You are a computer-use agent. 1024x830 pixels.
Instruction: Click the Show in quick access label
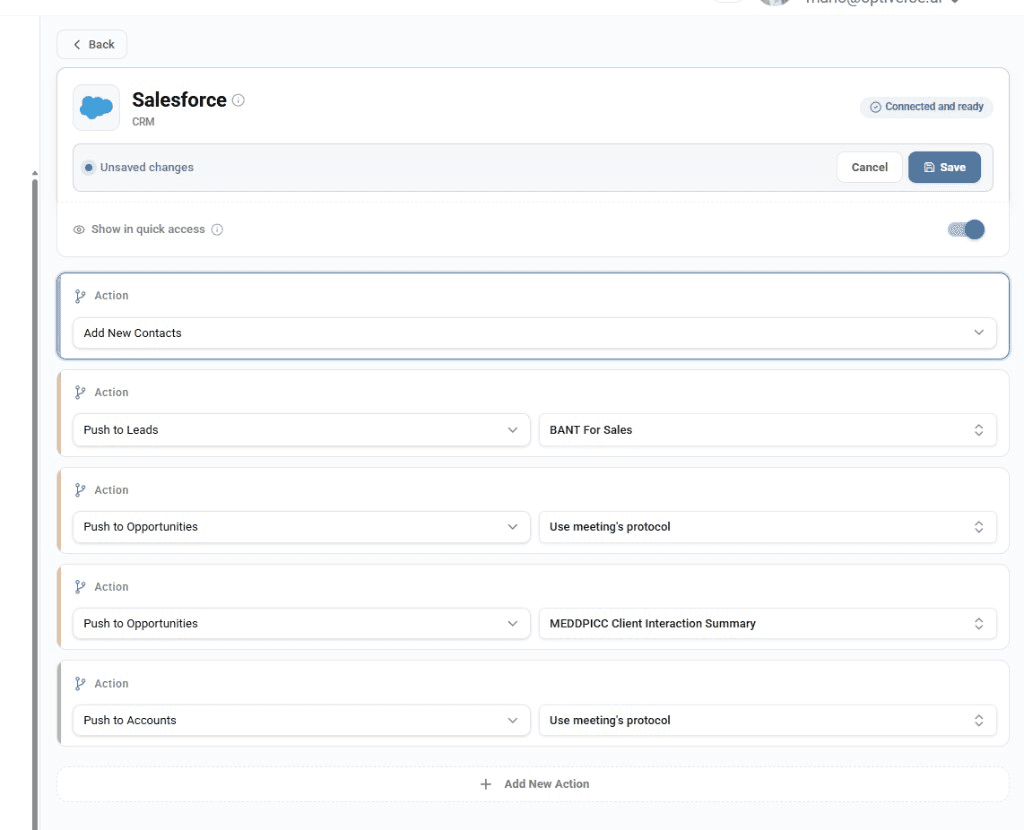(148, 229)
